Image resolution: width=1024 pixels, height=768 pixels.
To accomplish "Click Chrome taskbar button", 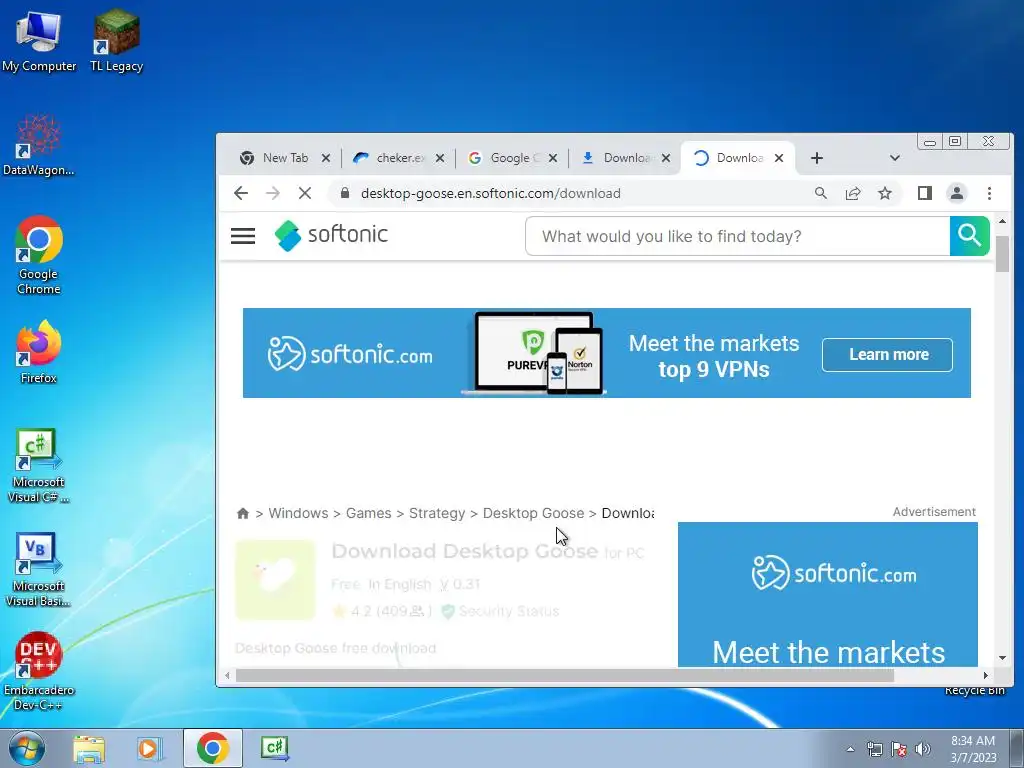I will pos(212,748).
